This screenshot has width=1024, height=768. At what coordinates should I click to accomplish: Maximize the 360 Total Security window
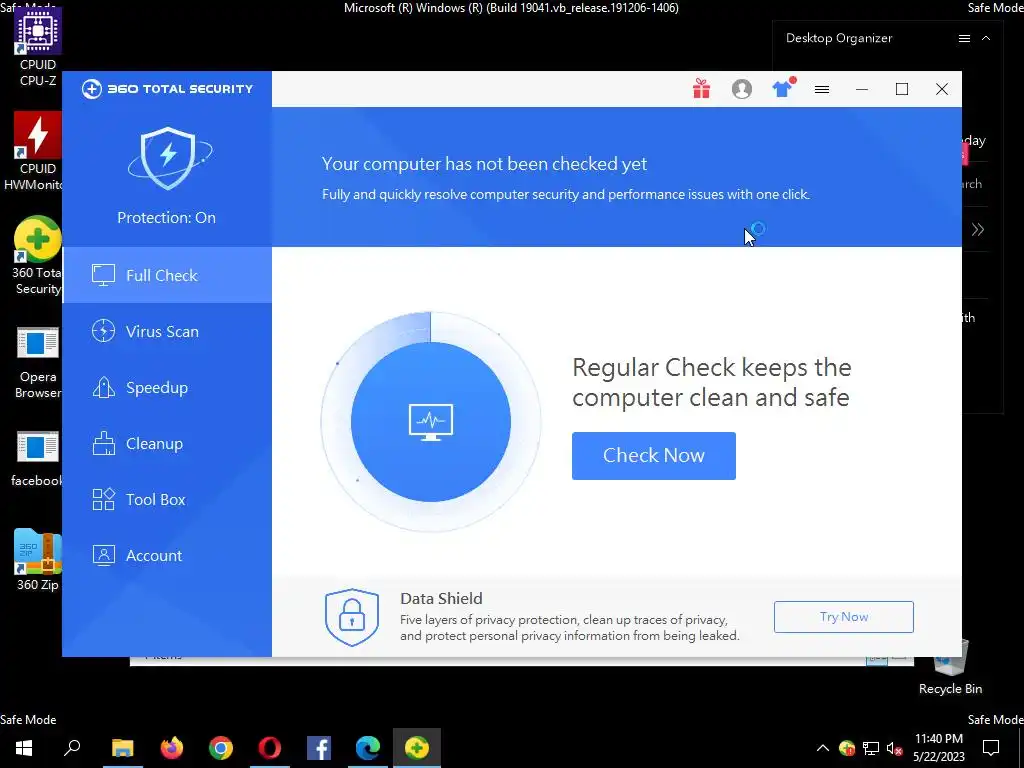coord(902,89)
